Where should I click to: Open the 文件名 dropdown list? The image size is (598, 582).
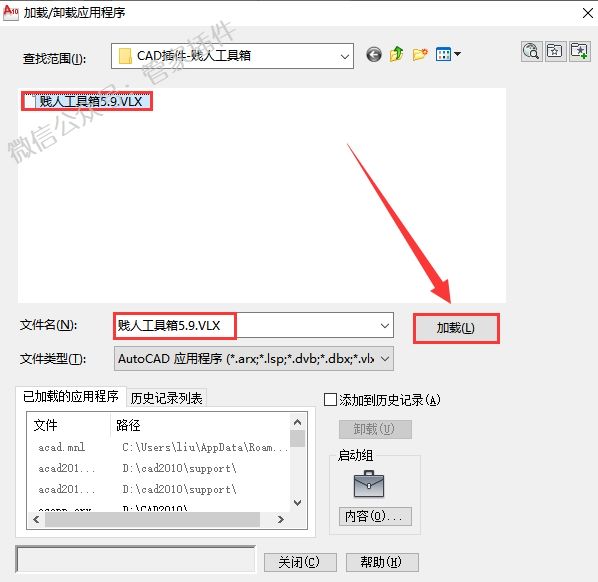coord(385,326)
